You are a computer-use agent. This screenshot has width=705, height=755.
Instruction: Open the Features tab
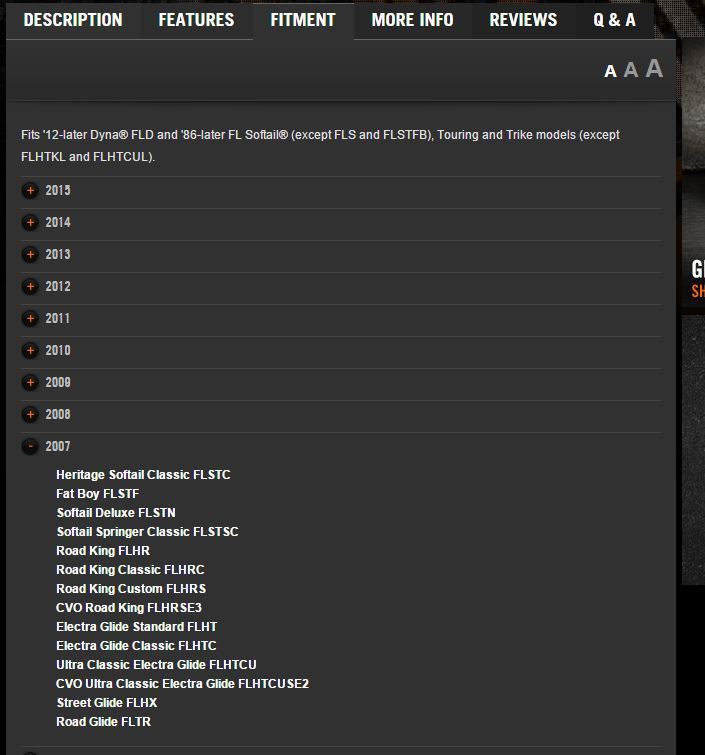(x=196, y=20)
